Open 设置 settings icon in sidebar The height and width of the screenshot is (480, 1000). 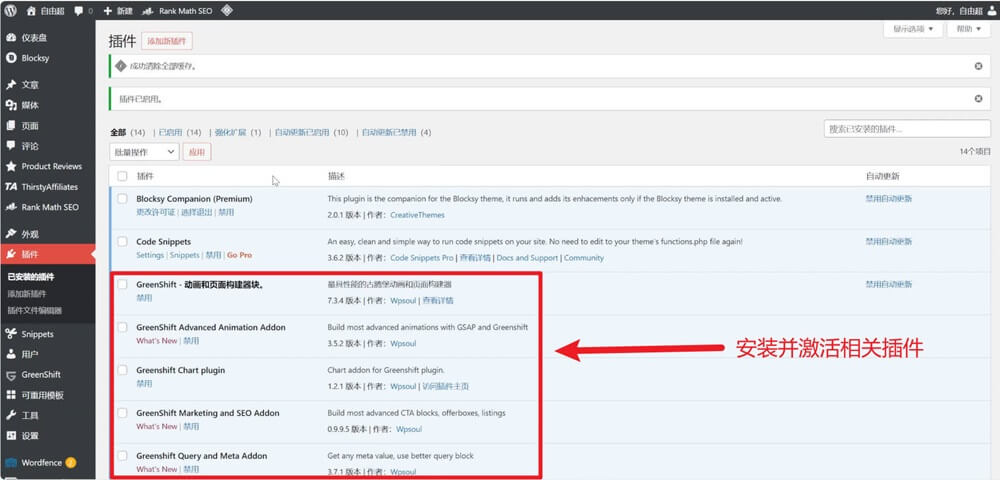click(11, 436)
